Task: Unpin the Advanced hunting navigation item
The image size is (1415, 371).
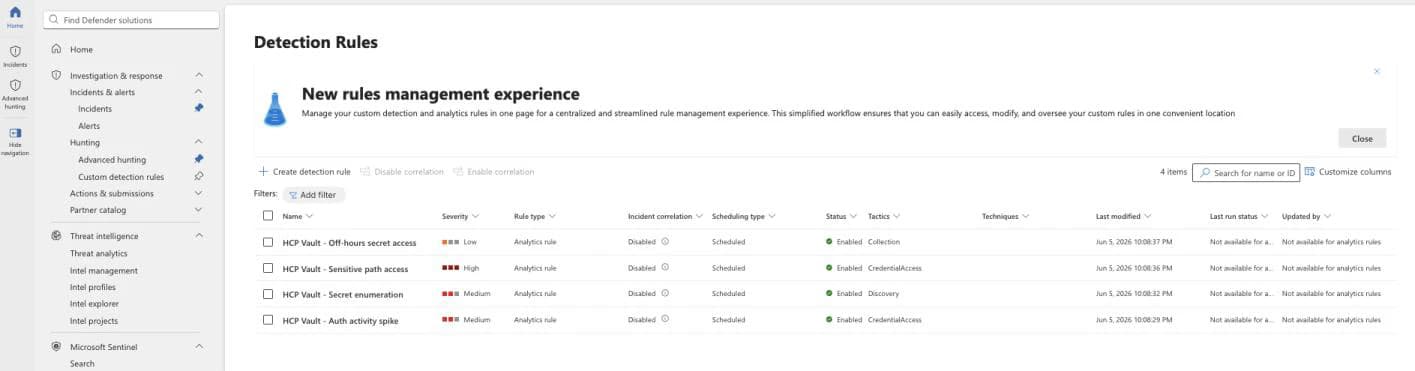Action: tap(199, 159)
